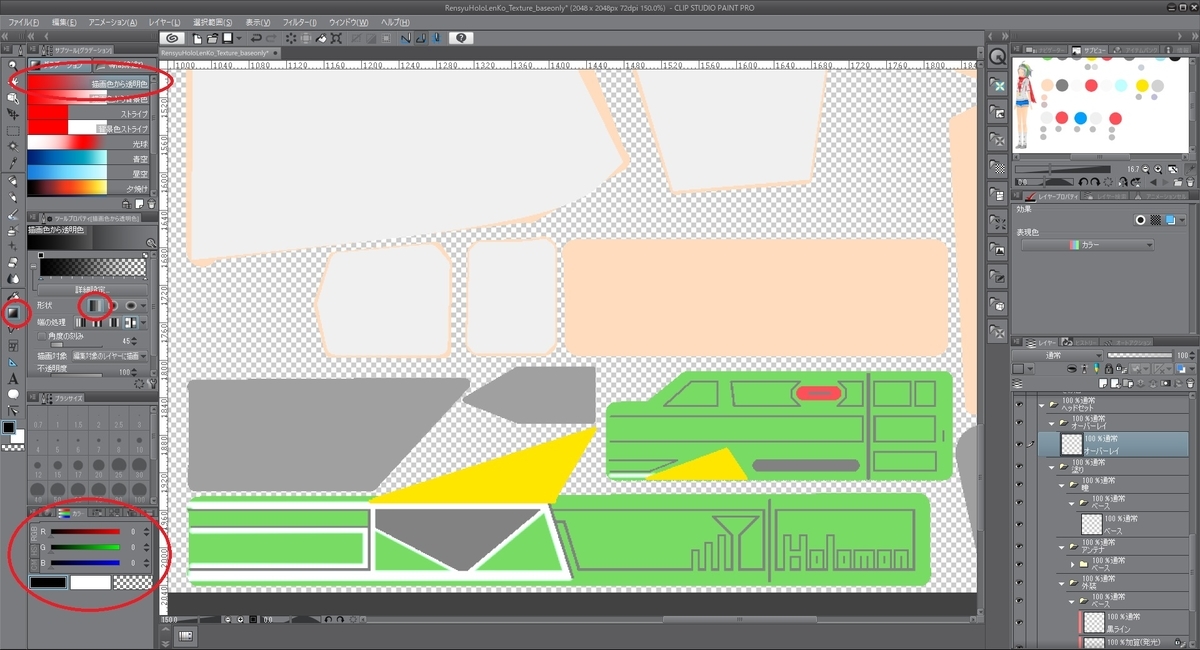
Task: Open the layer blending mode dropdown 通常
Action: [x=1057, y=355]
